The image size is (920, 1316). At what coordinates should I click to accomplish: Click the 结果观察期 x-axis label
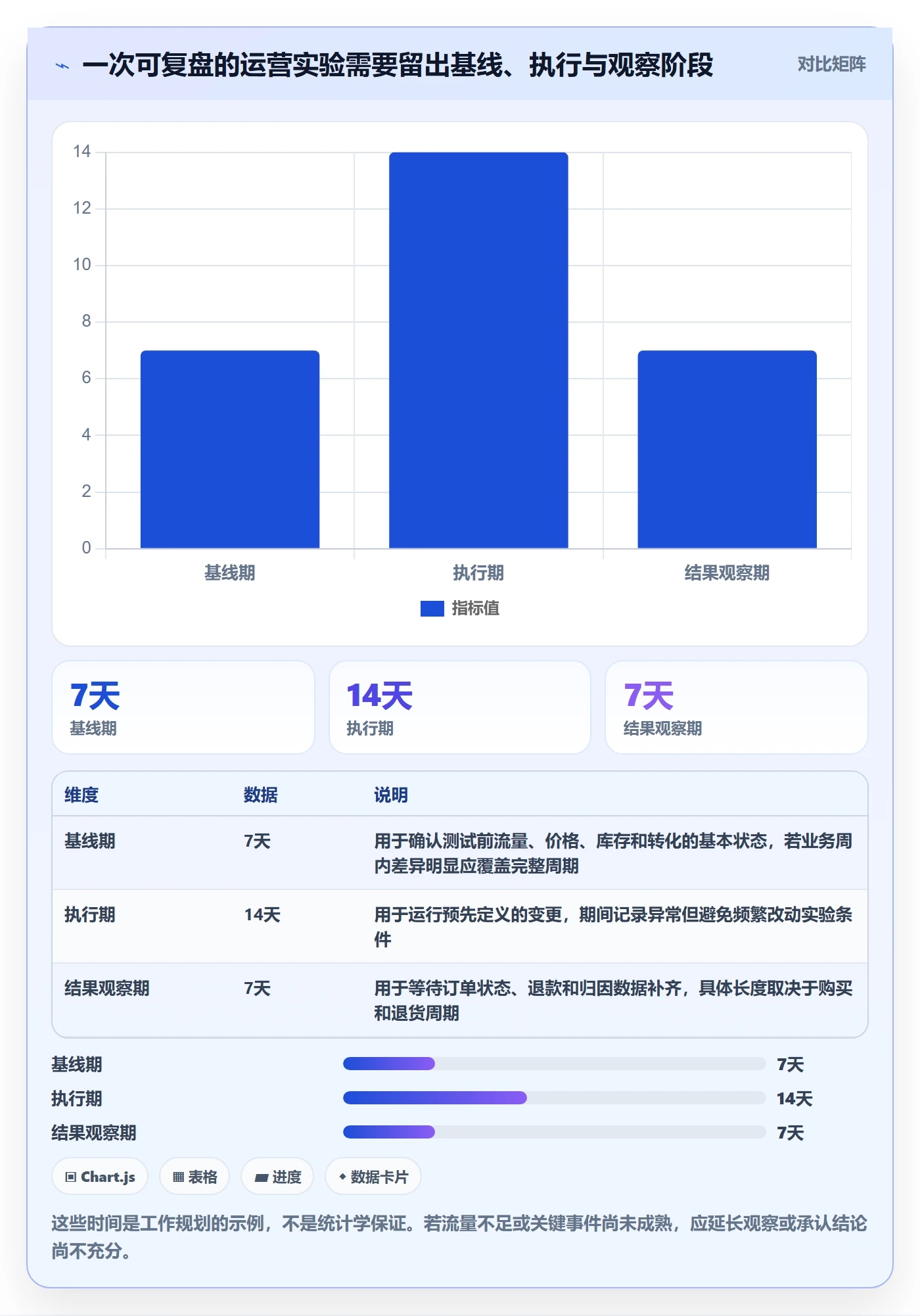point(727,573)
